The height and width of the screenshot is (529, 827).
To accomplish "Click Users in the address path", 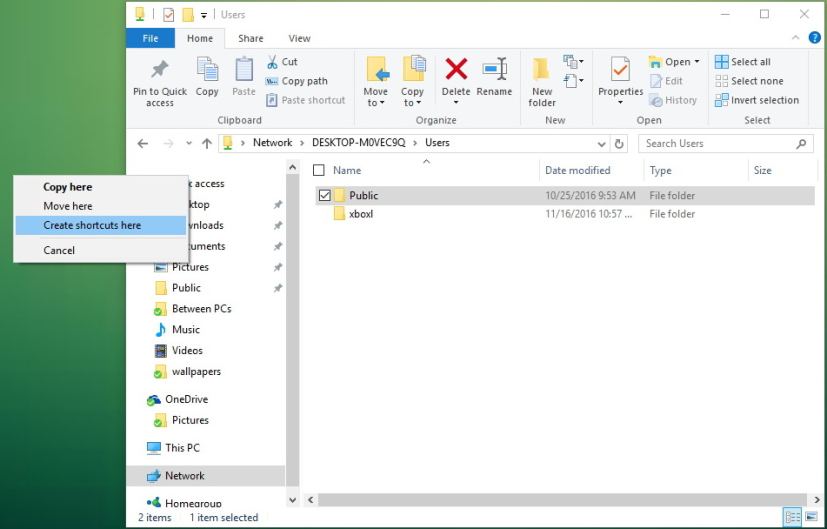I will point(437,142).
